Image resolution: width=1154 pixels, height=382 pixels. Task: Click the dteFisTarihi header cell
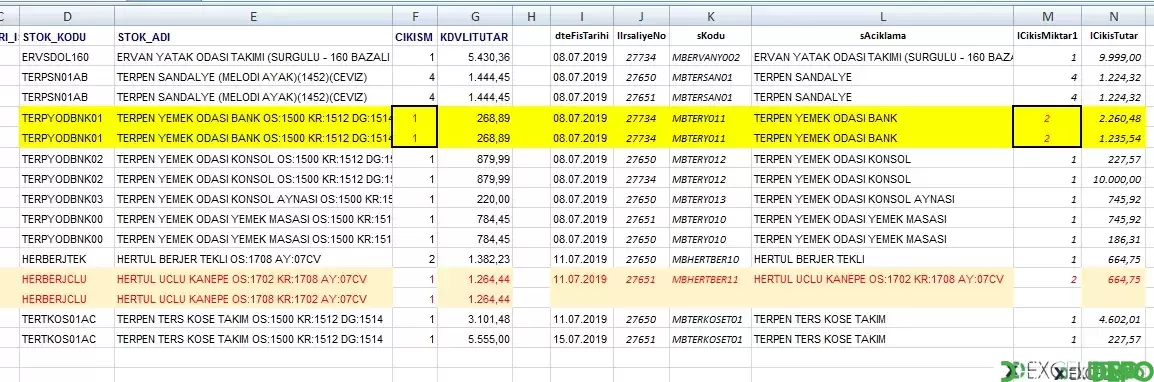coord(581,37)
